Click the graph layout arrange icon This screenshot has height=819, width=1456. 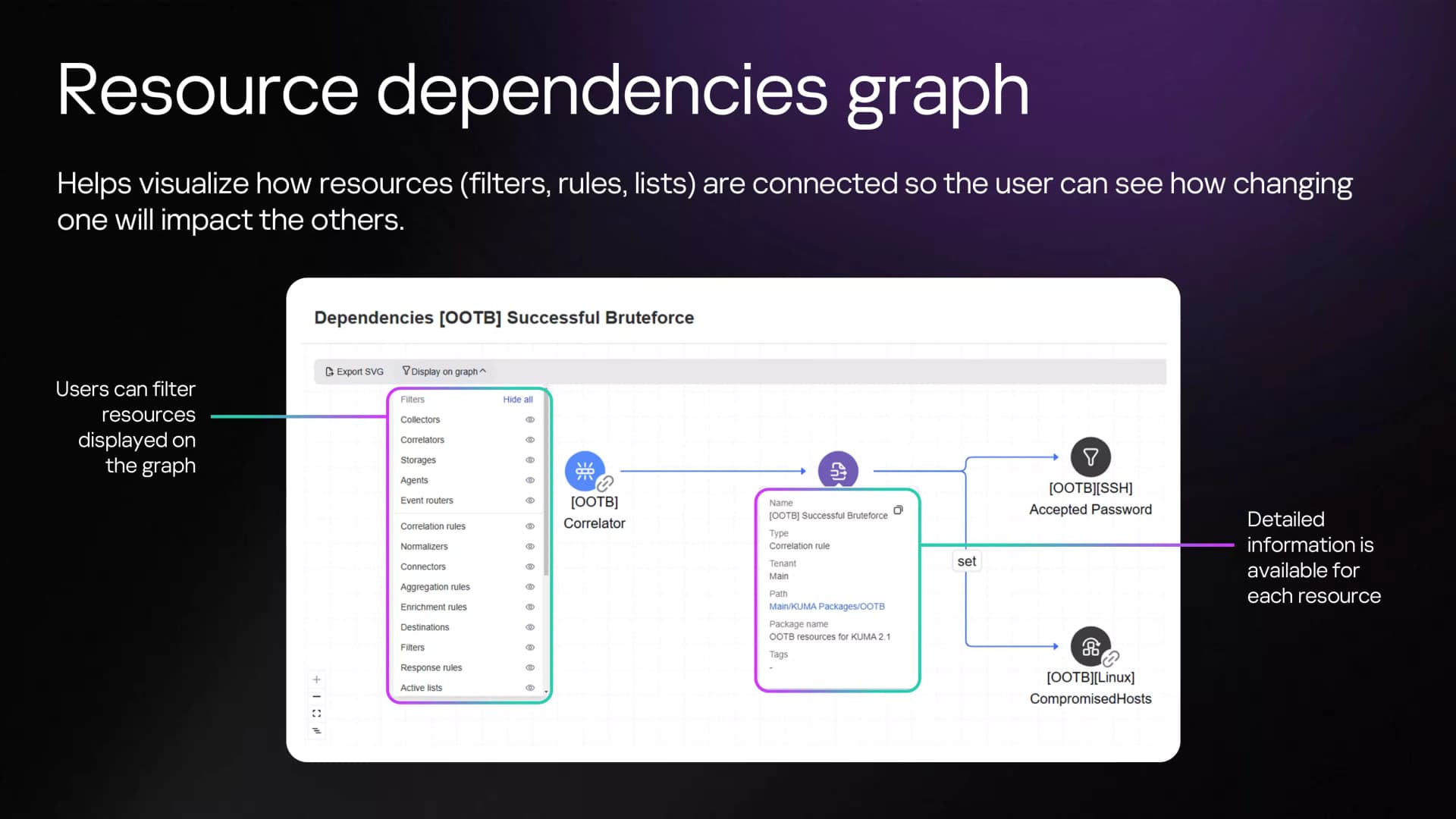(x=317, y=731)
